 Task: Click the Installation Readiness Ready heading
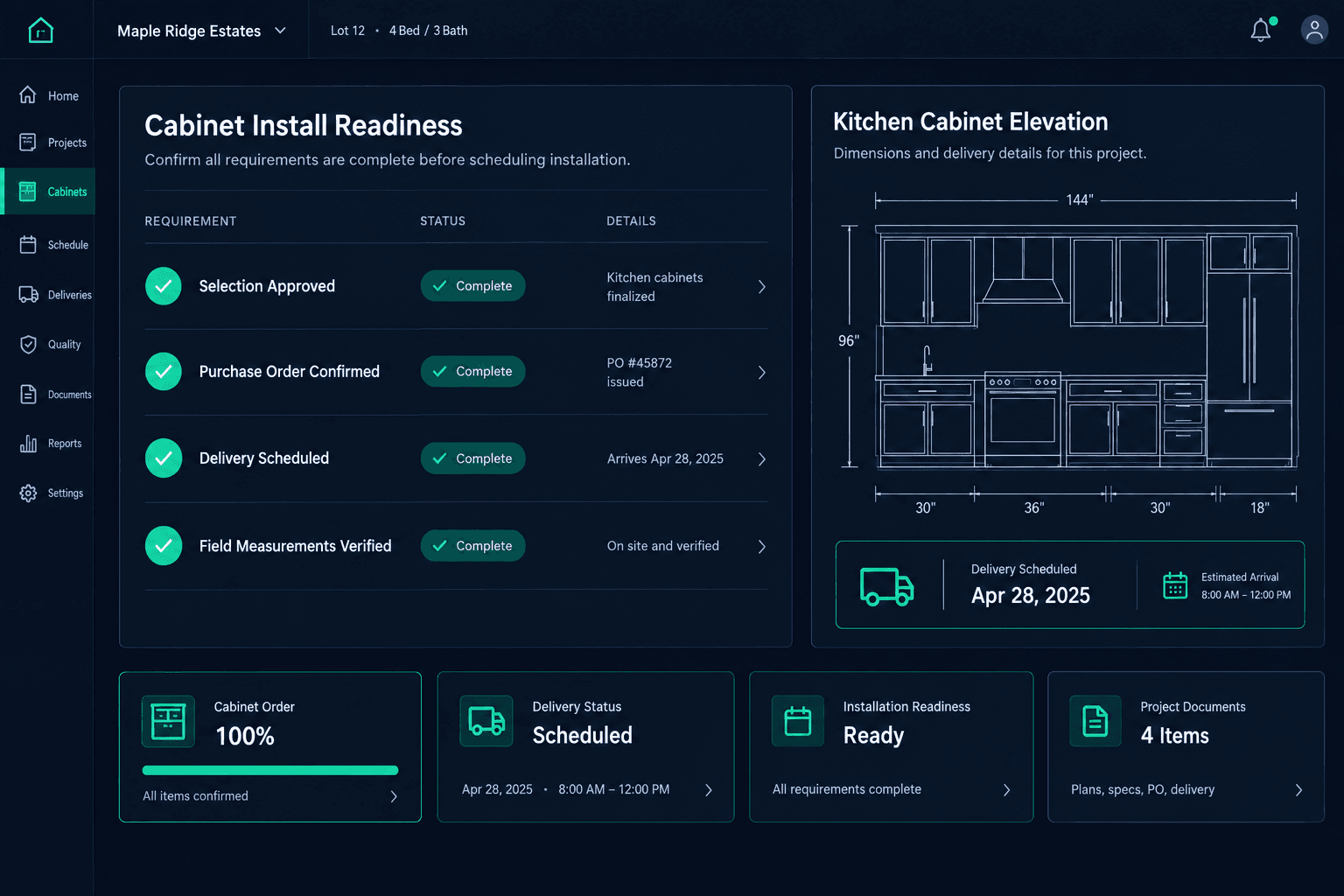tap(873, 736)
